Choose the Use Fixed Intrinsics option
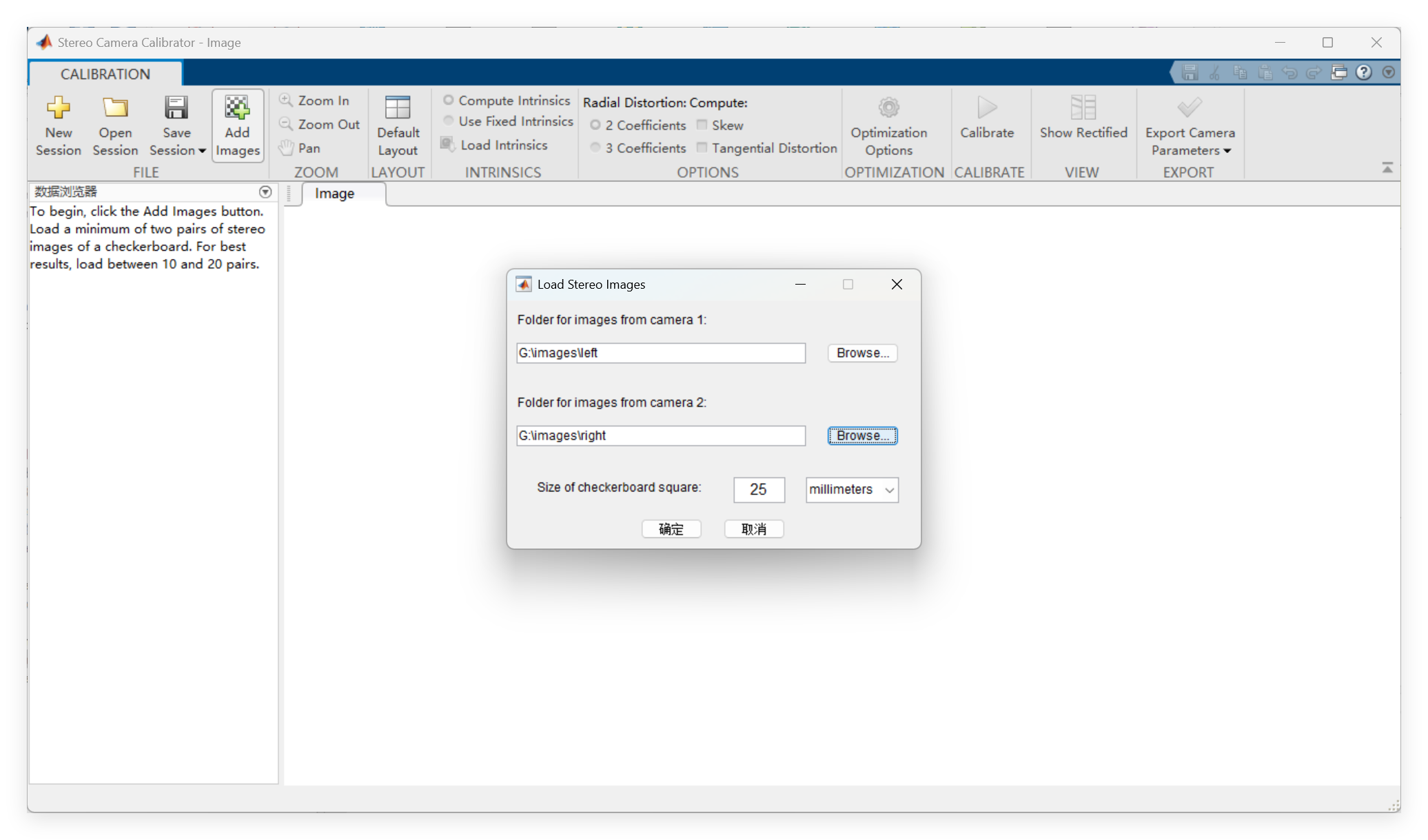Image resolution: width=1428 pixels, height=840 pixels. pos(449,121)
